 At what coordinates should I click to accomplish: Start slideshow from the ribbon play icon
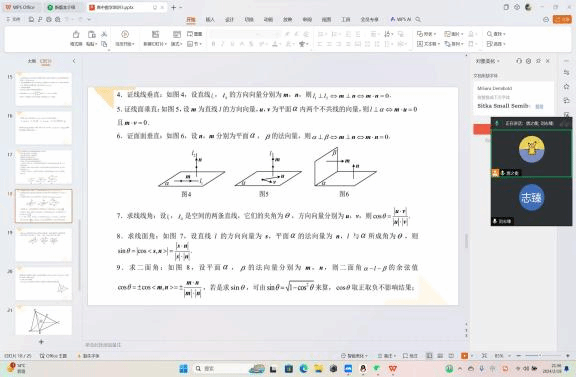pos(125,34)
